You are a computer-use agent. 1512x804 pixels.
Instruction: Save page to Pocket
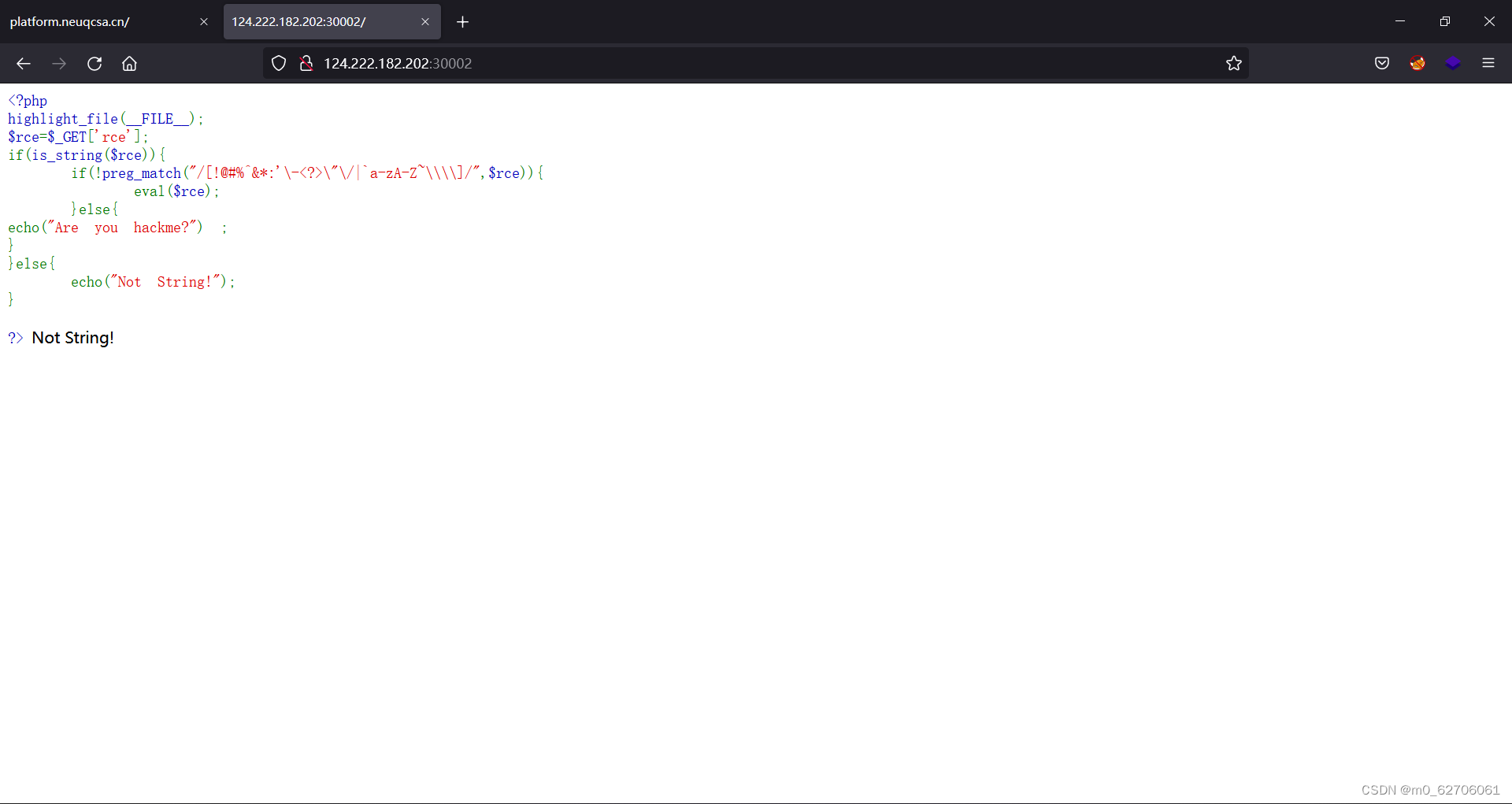(1382, 64)
